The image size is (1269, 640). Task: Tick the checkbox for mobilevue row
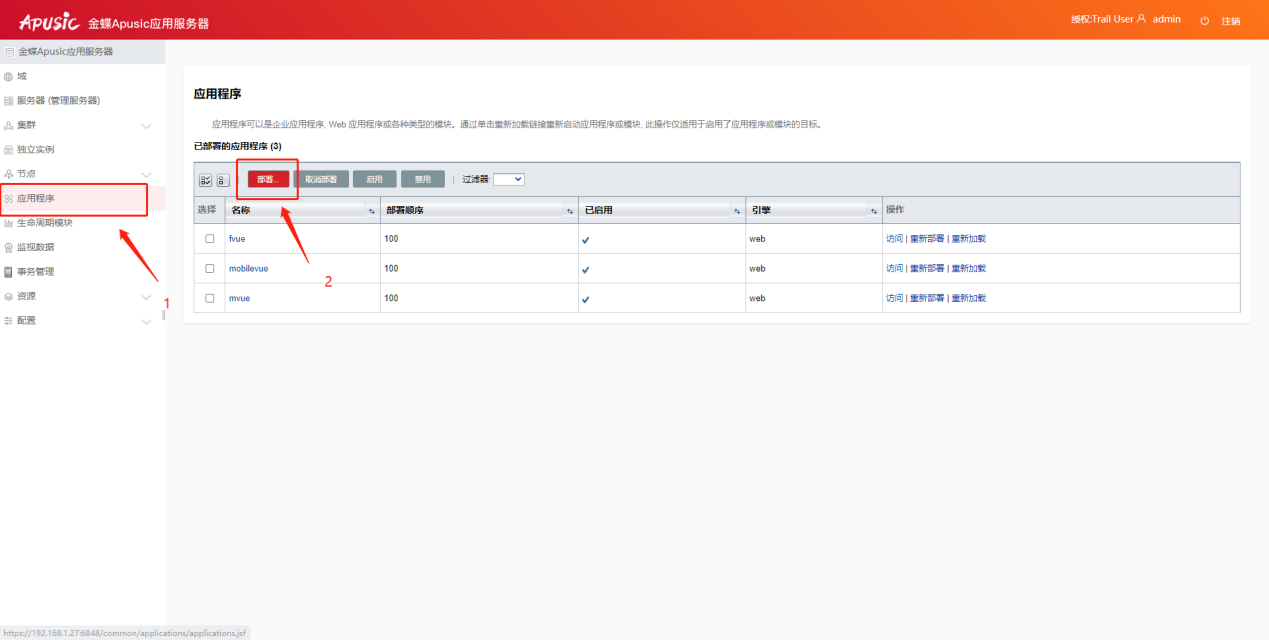point(210,269)
